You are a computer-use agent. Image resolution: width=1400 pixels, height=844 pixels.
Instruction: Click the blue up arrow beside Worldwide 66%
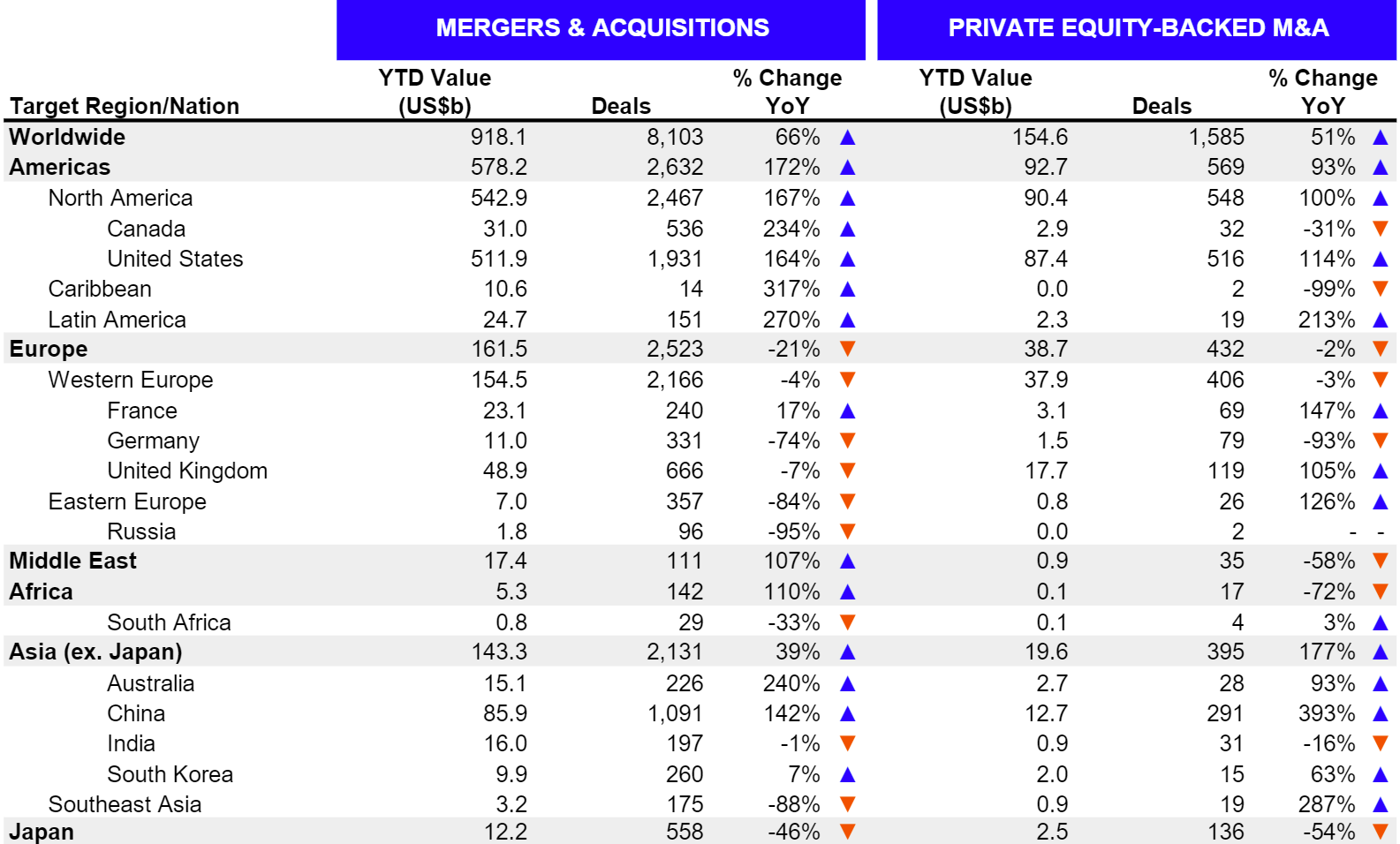point(848,138)
